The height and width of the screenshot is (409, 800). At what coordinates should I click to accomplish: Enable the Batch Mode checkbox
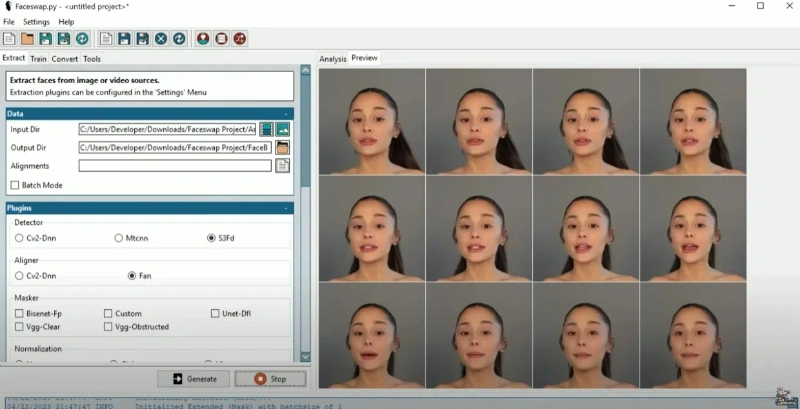pyautogui.click(x=15, y=185)
